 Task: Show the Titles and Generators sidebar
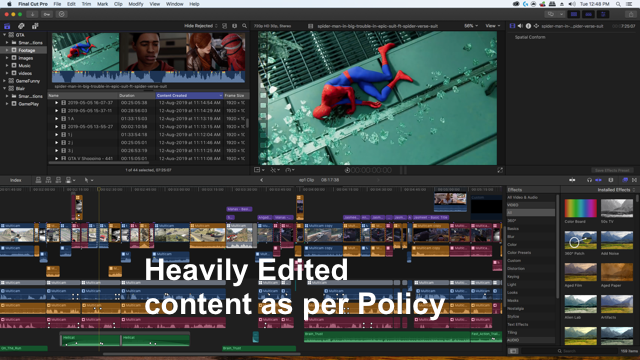[35, 26]
